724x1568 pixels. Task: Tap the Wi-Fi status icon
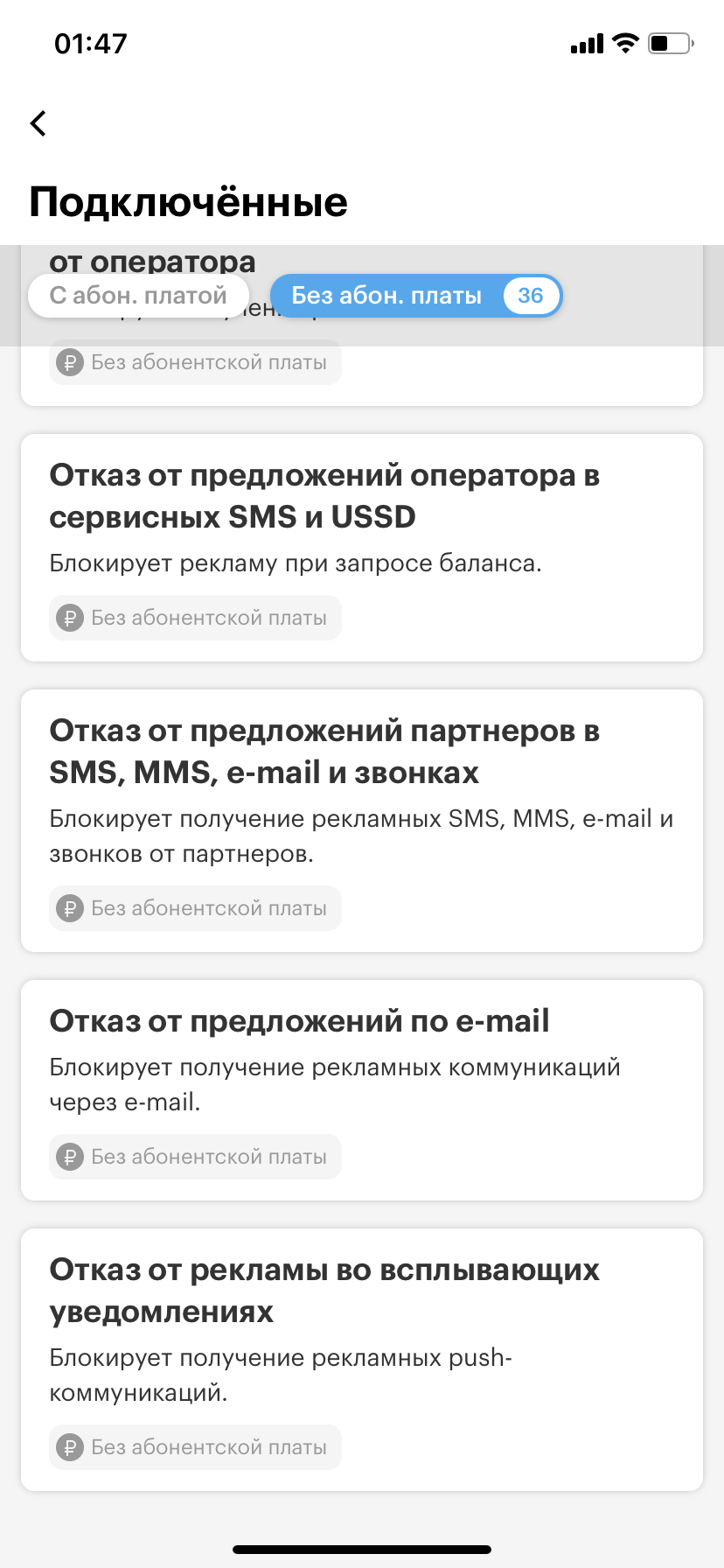click(625, 43)
